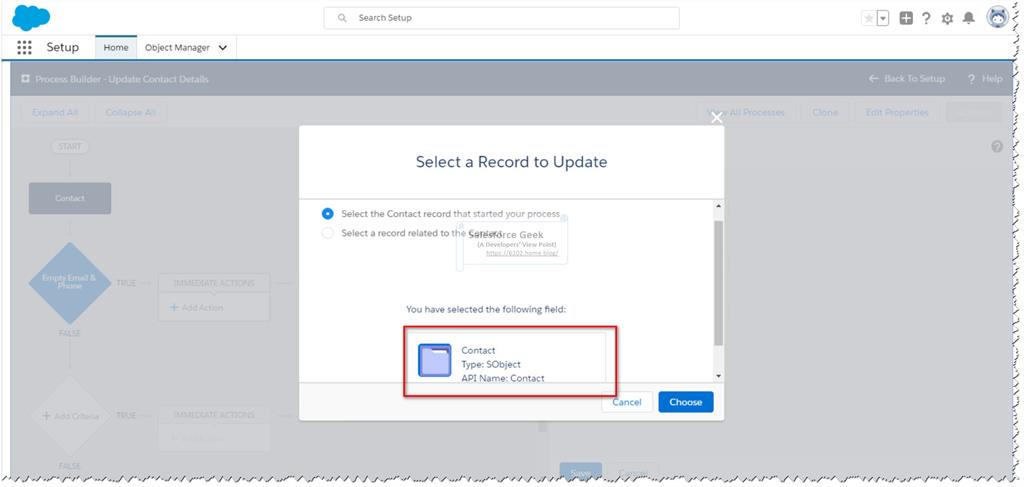Screen dimensions: 1024x487
Task: Click the Salesforce cloud logo
Action: 31,17
